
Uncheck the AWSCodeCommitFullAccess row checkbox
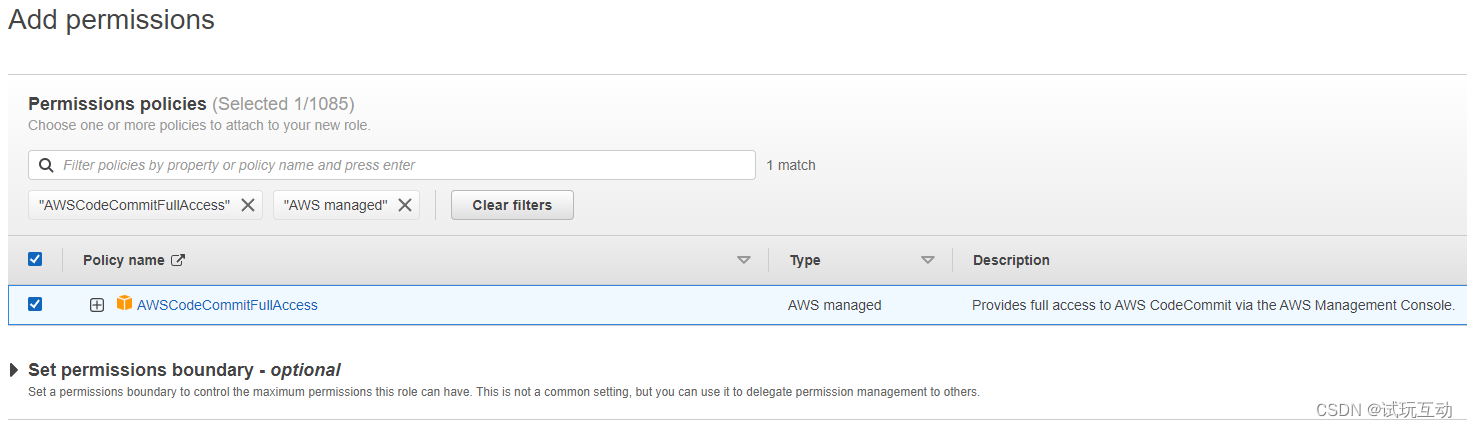click(35, 304)
